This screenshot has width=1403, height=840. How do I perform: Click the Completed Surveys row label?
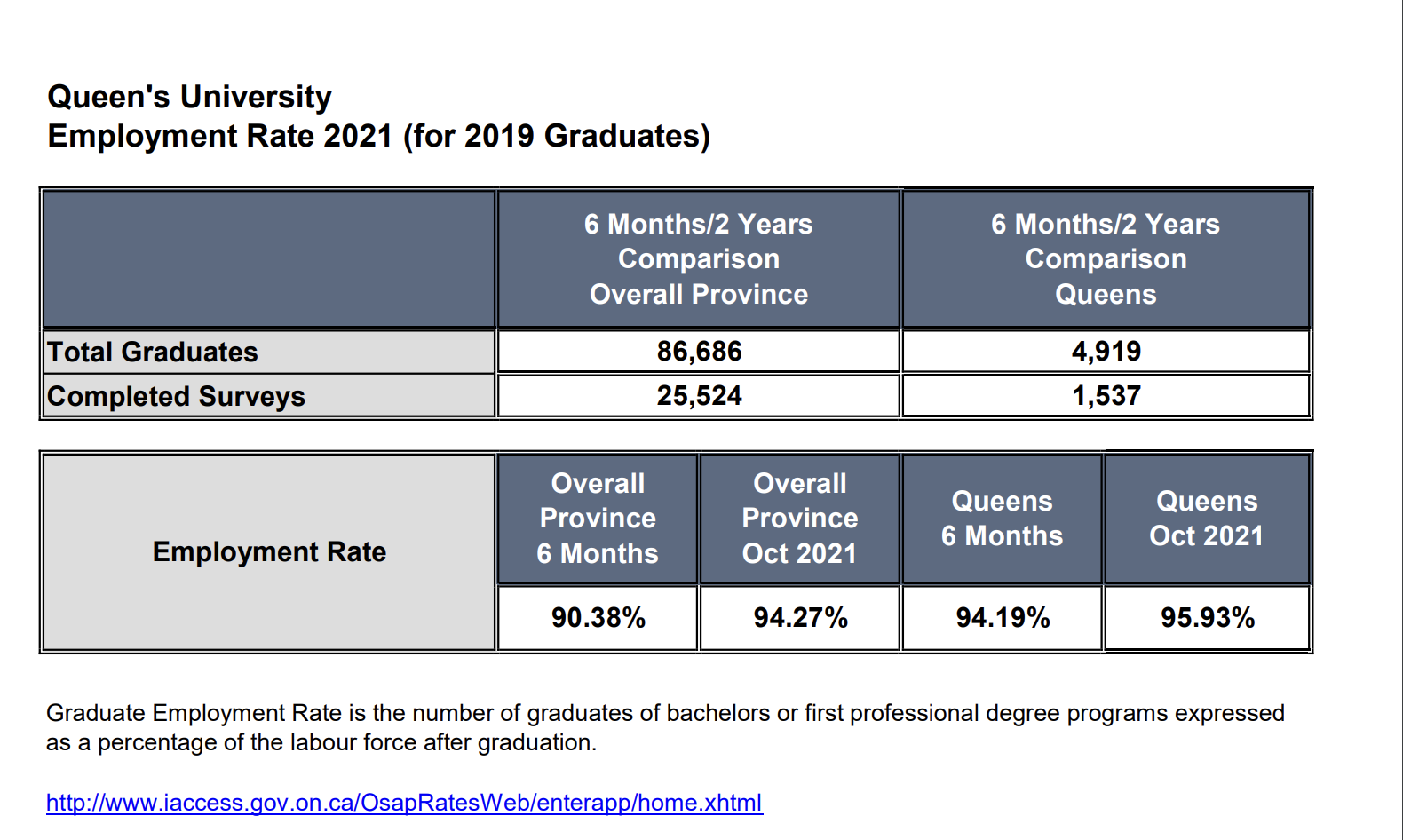coord(269,396)
